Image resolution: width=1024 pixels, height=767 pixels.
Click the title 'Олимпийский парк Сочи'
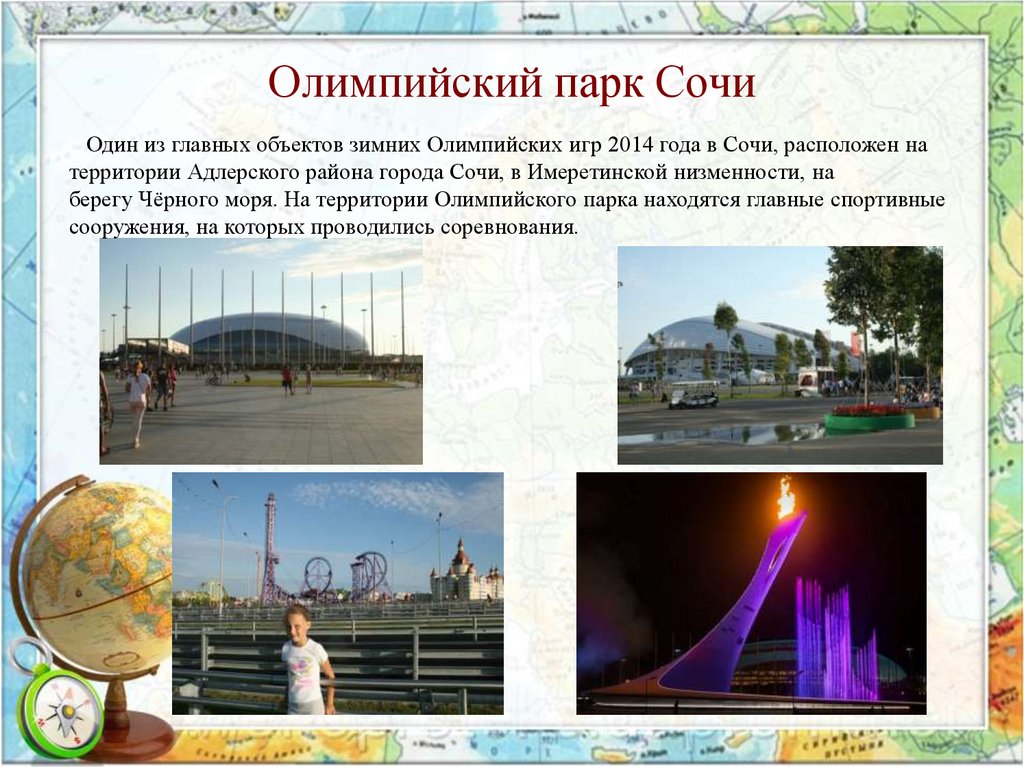coord(511,84)
